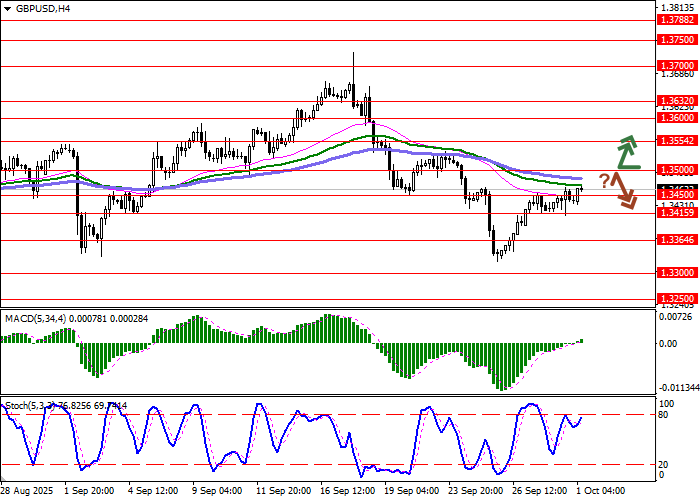Click the 16 Sep 12:00 time axis label
Screen dimensions: 700x500
click(x=347, y=491)
